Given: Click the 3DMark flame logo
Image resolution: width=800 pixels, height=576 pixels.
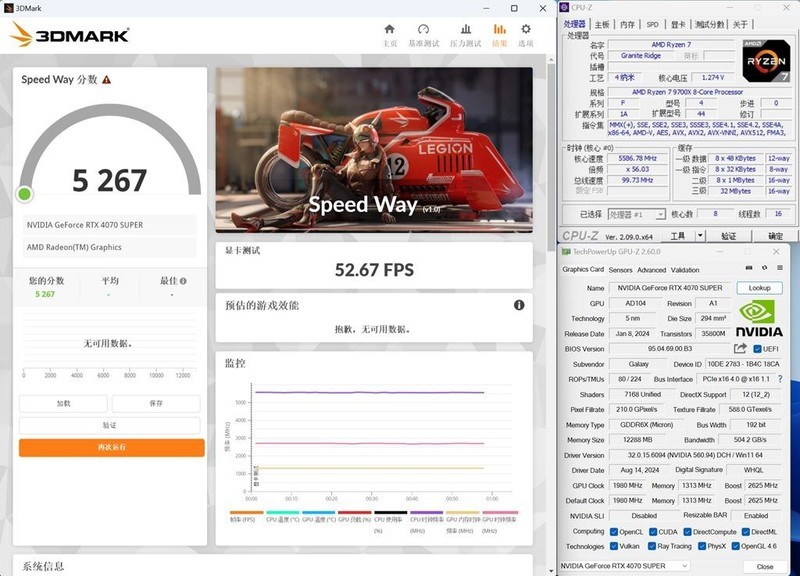Looking at the screenshot, I should (20, 35).
